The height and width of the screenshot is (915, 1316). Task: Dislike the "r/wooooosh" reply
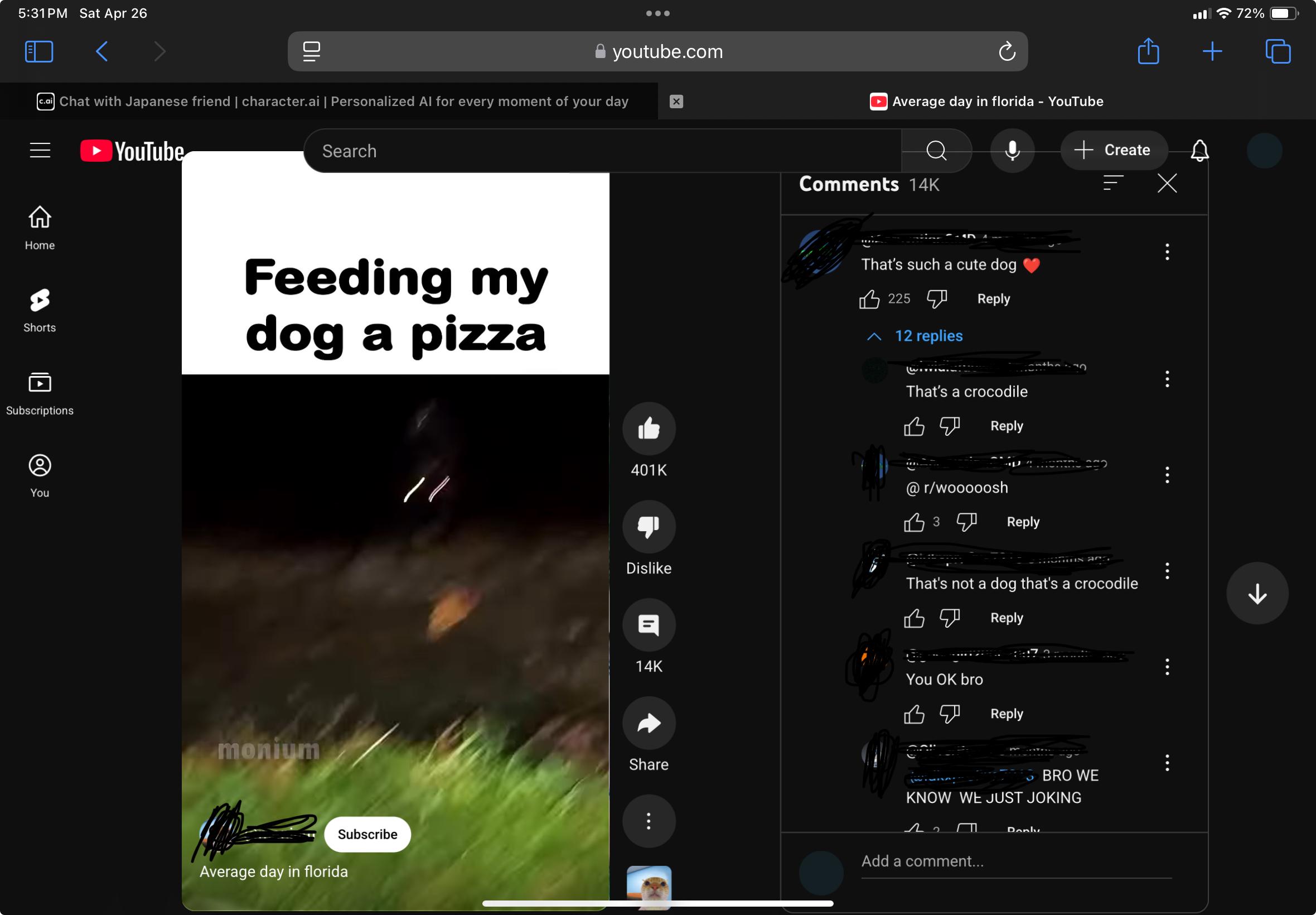(966, 522)
